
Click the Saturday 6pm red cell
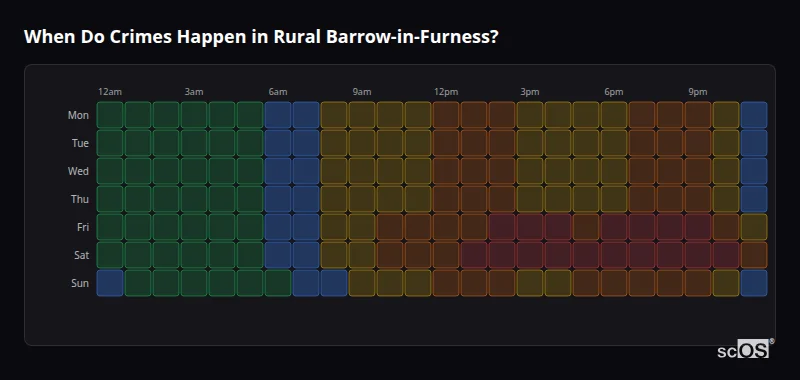point(614,255)
